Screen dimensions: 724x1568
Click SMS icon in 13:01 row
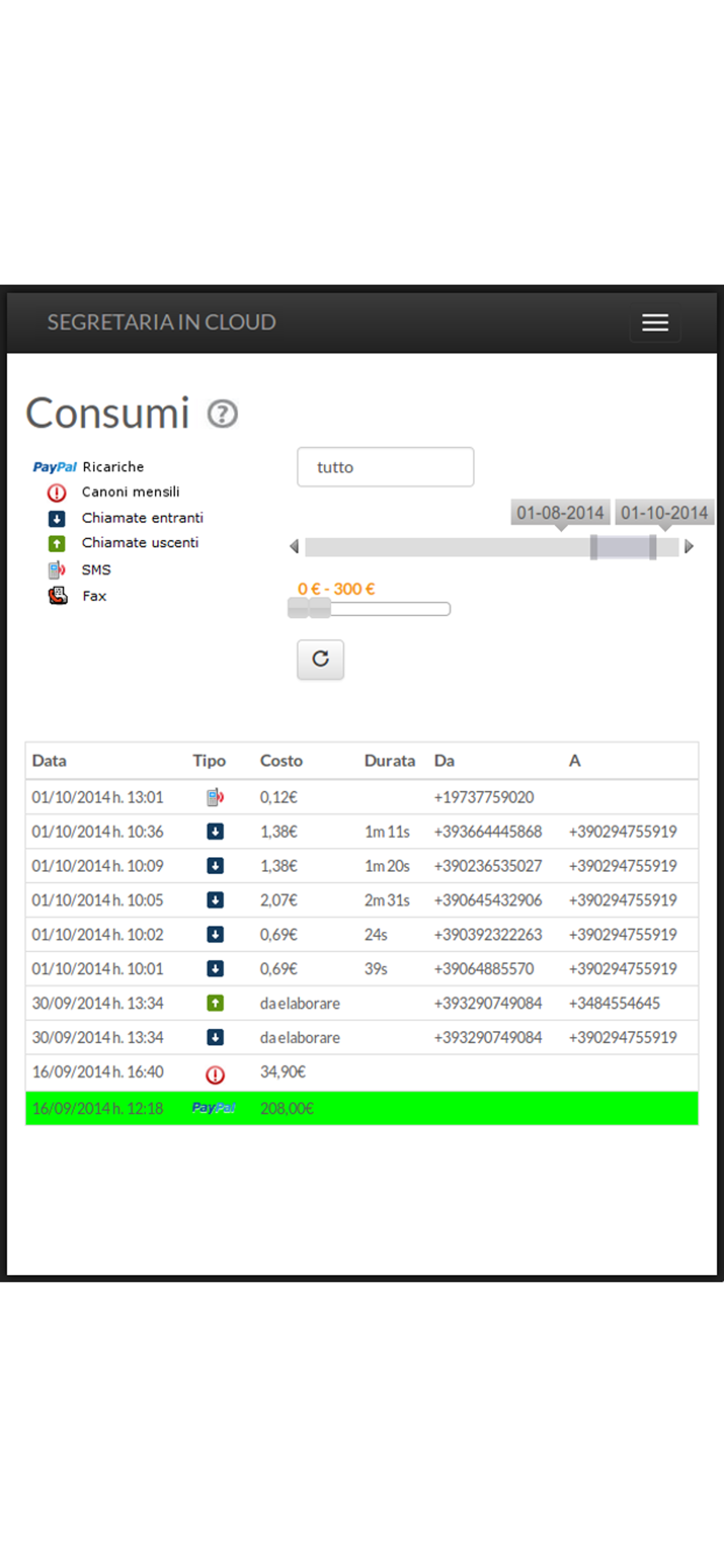point(215,797)
